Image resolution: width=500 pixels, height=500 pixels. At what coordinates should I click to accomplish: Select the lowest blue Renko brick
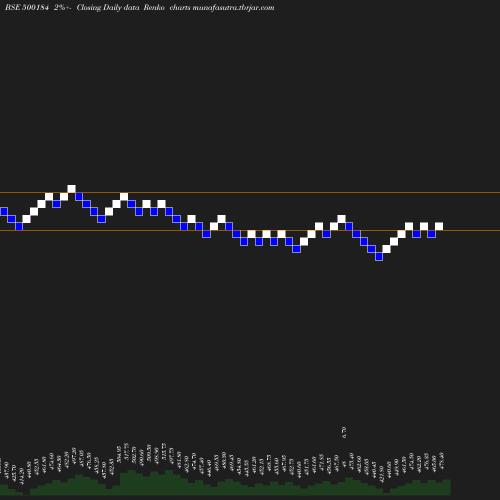coord(379,257)
